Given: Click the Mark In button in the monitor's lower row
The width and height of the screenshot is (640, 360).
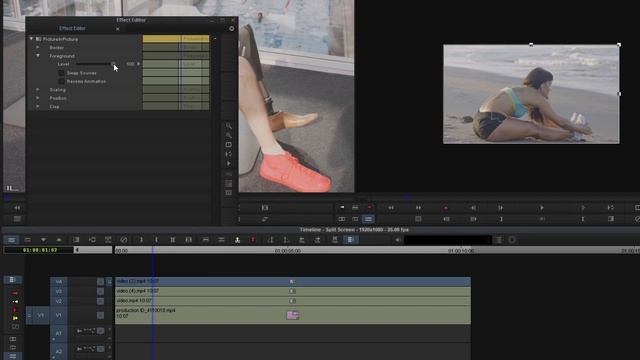Looking at the screenshot, I should (501, 219).
